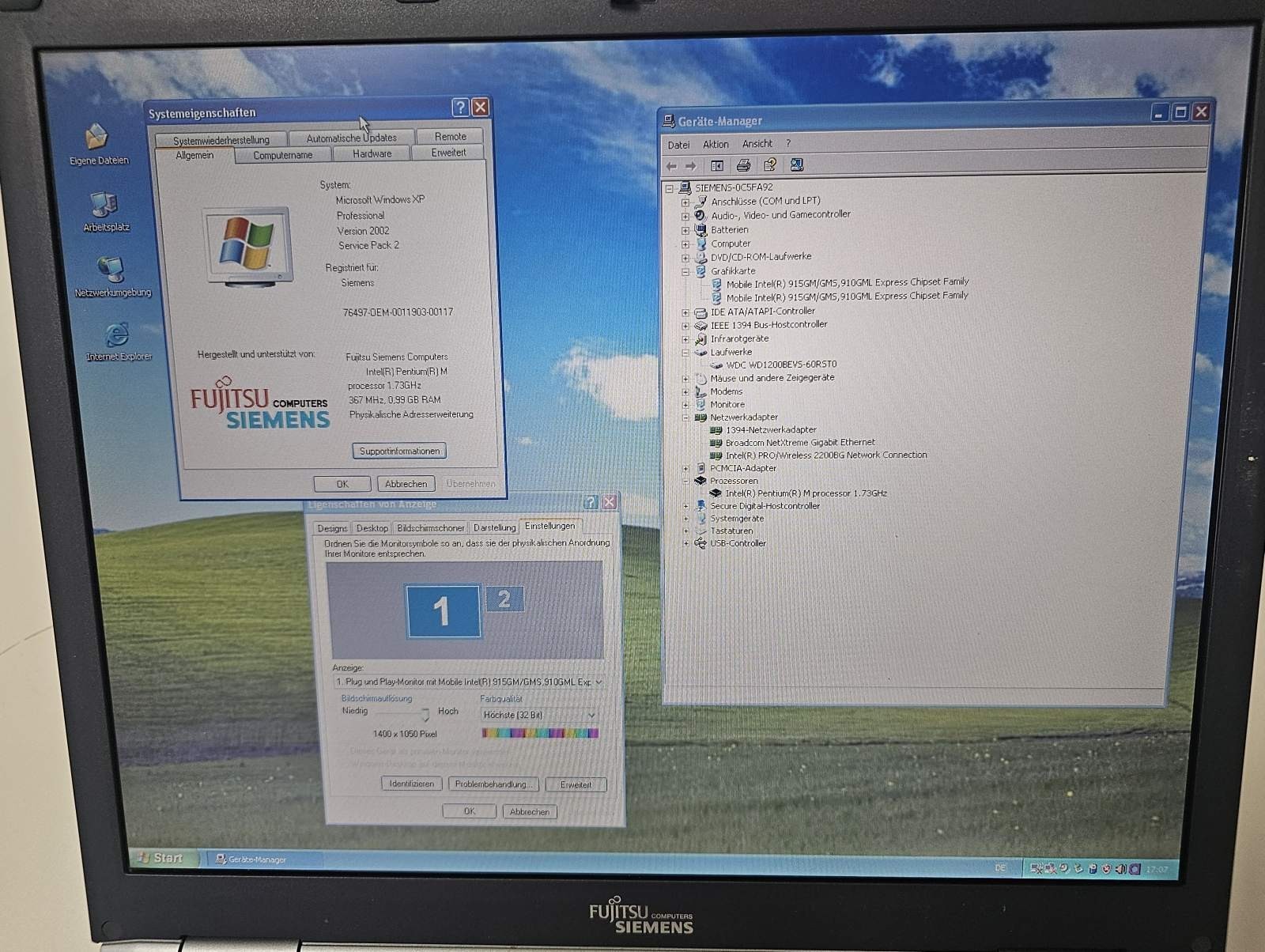Click the Batterien category icon

click(x=700, y=229)
